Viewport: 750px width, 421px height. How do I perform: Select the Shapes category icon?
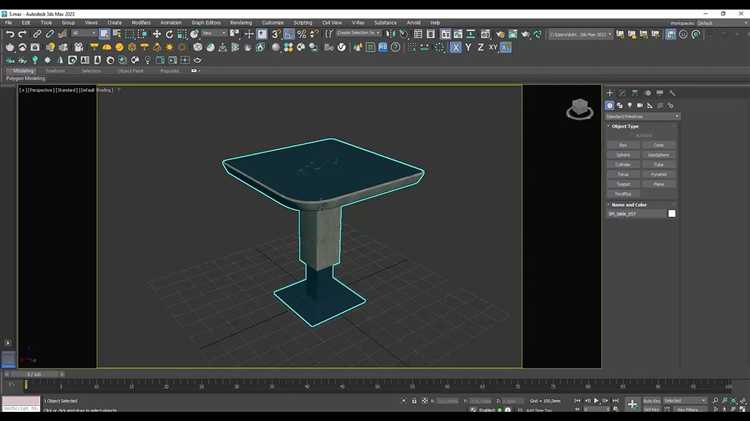coord(620,105)
